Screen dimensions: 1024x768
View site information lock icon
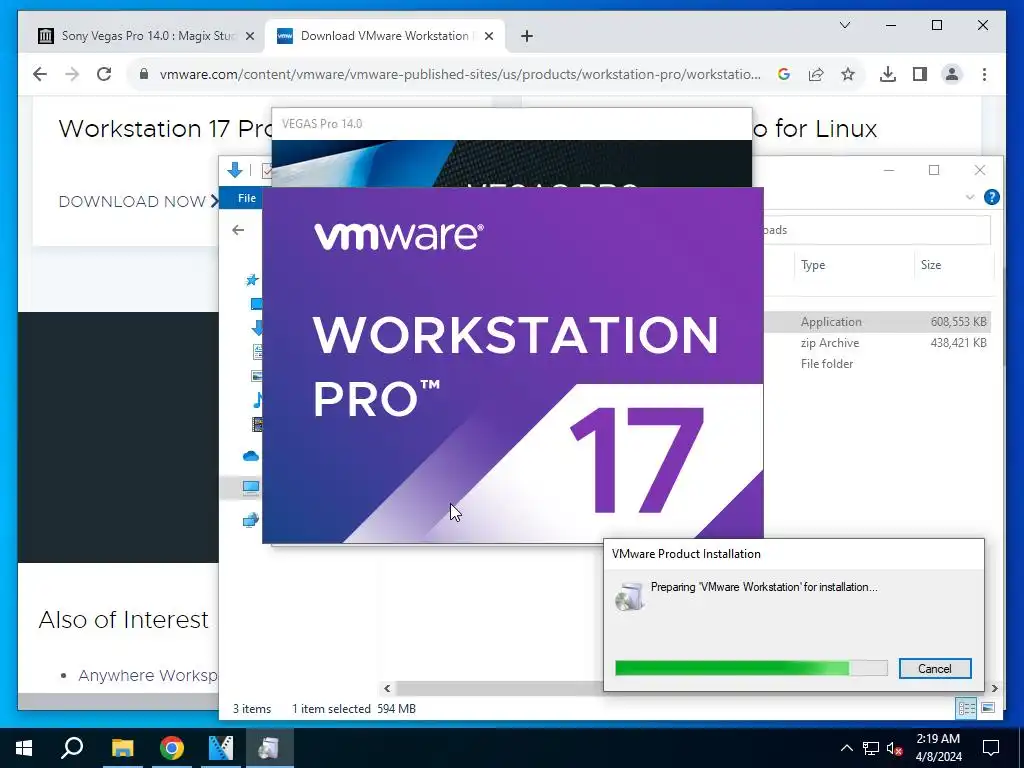click(144, 74)
